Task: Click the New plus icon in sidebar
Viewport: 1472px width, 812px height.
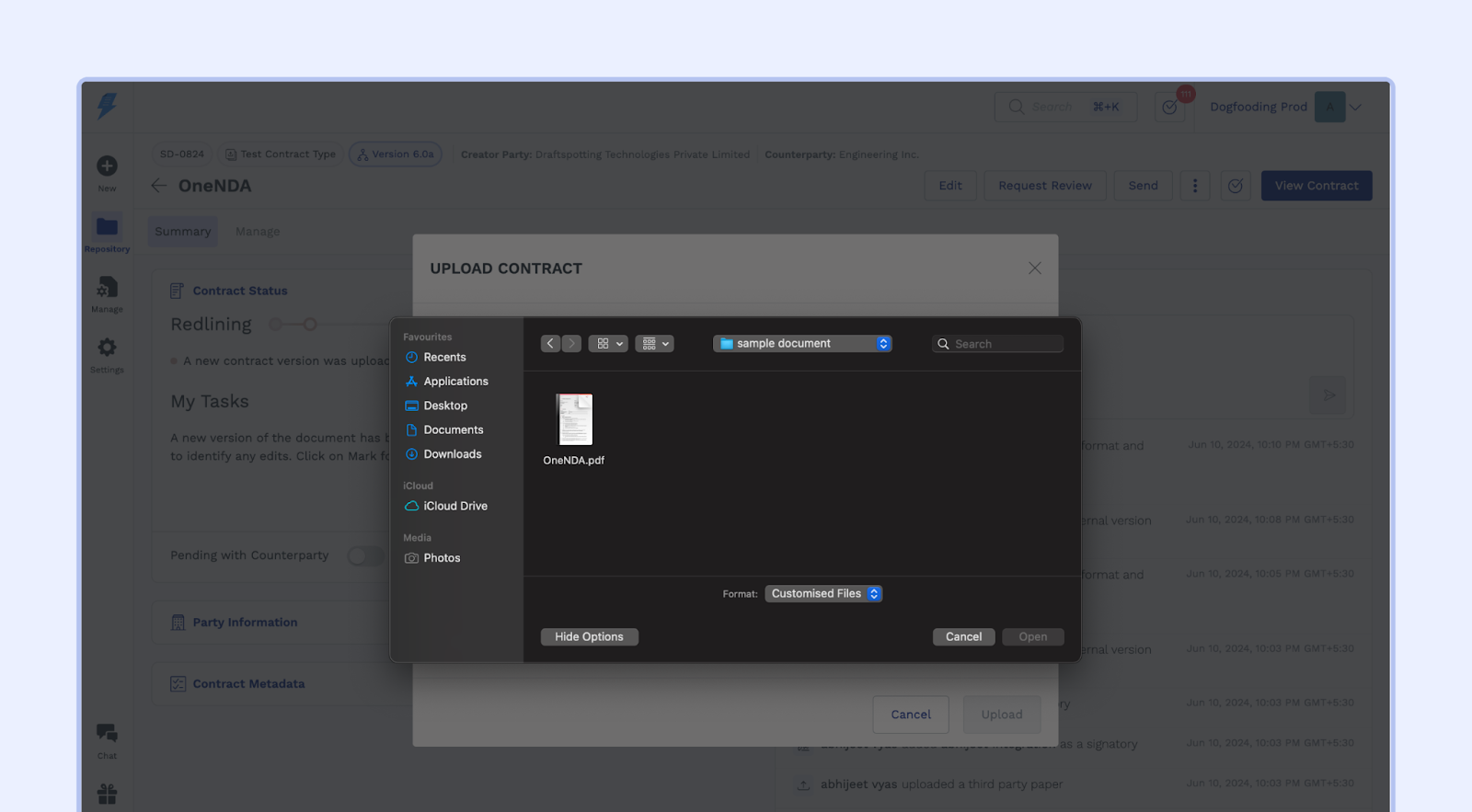Action: click(x=107, y=166)
